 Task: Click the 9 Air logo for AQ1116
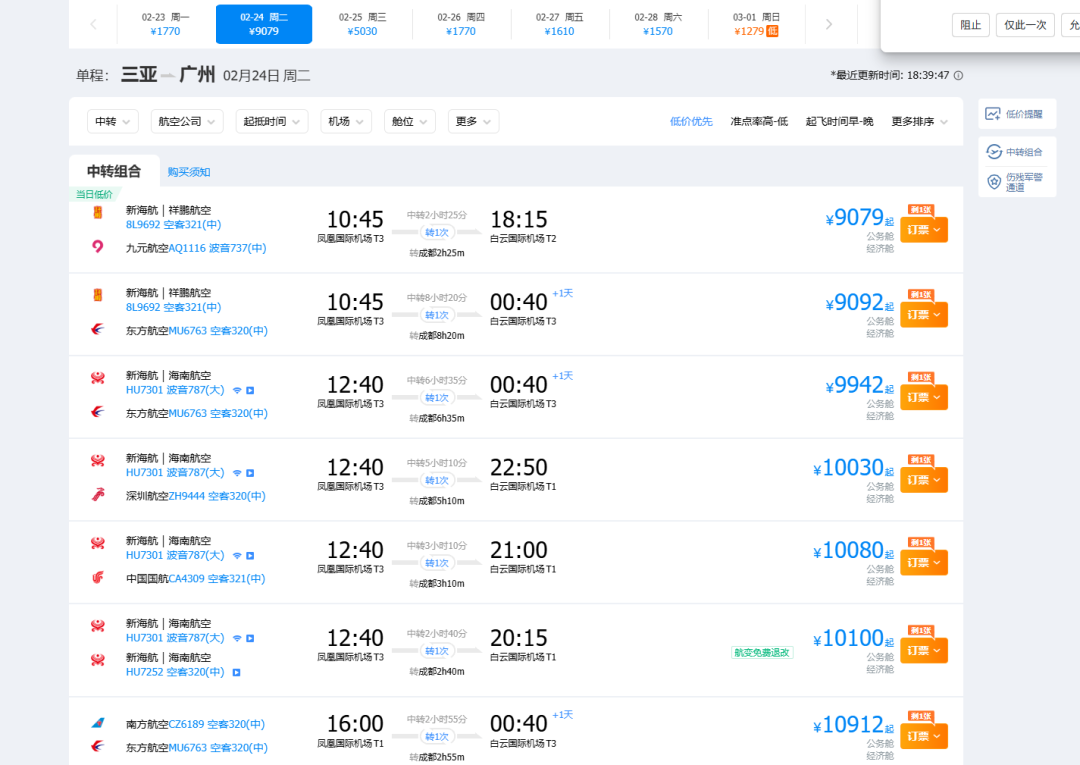pos(98,247)
